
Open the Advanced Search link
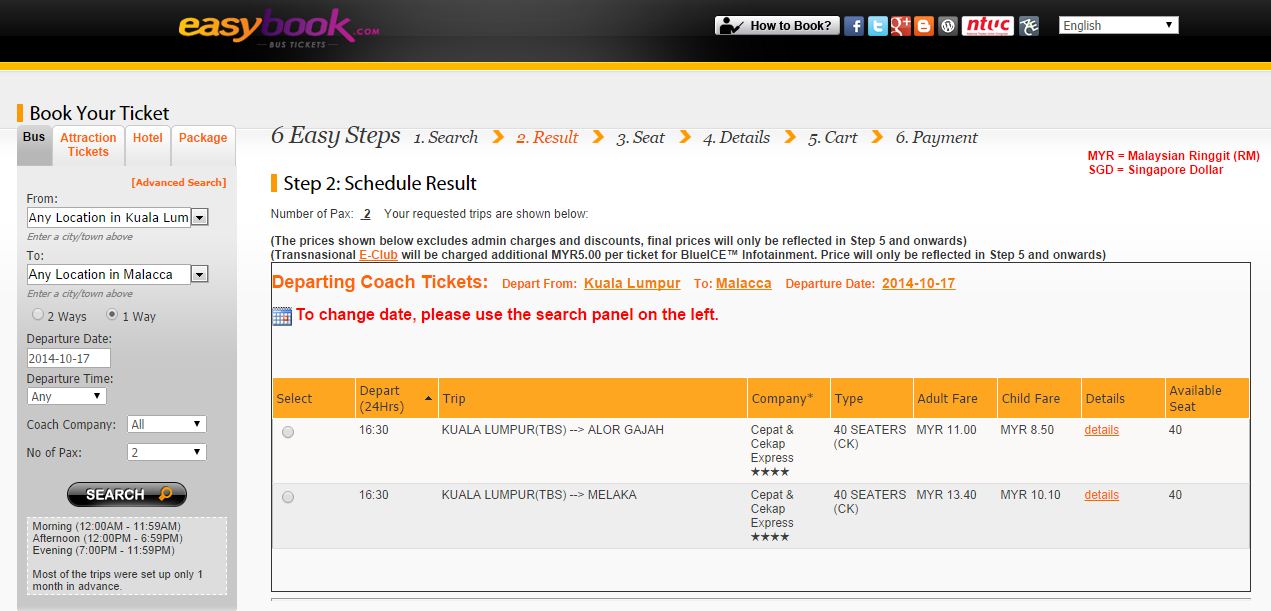tap(179, 182)
